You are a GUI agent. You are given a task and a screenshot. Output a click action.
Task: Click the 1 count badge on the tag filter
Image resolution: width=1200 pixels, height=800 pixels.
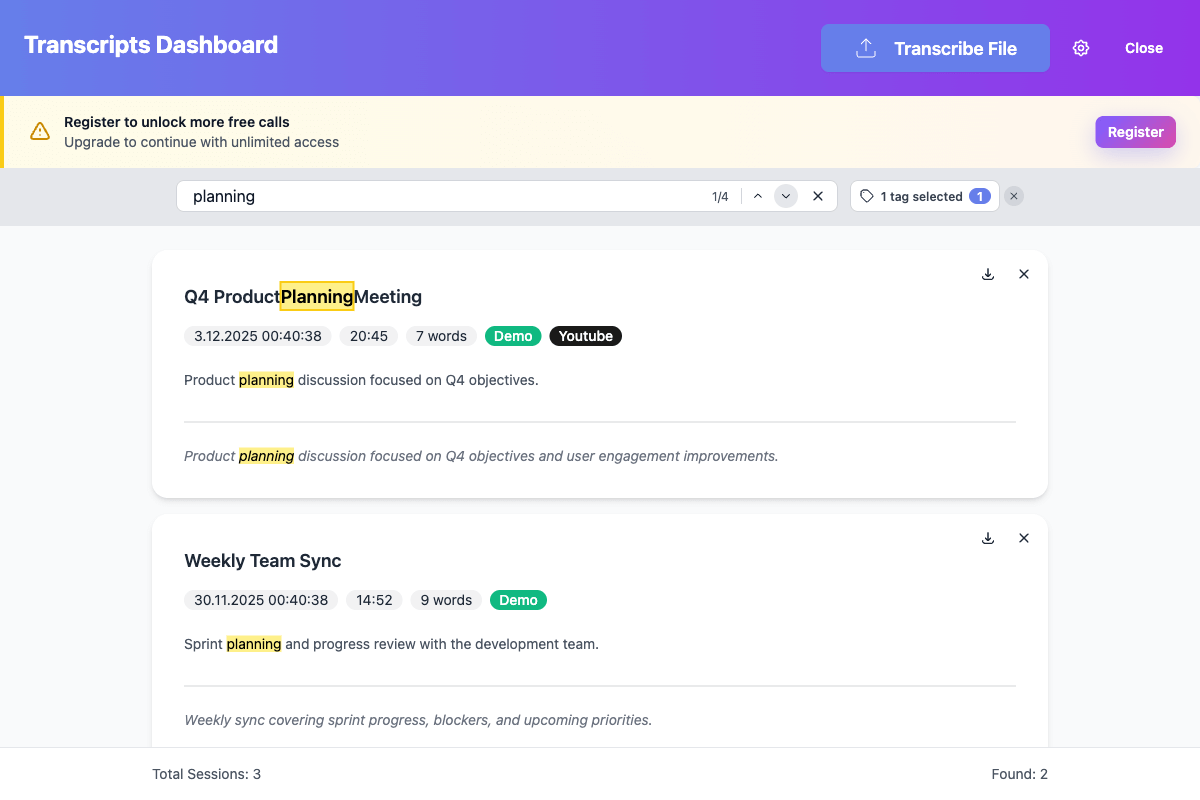(x=979, y=195)
